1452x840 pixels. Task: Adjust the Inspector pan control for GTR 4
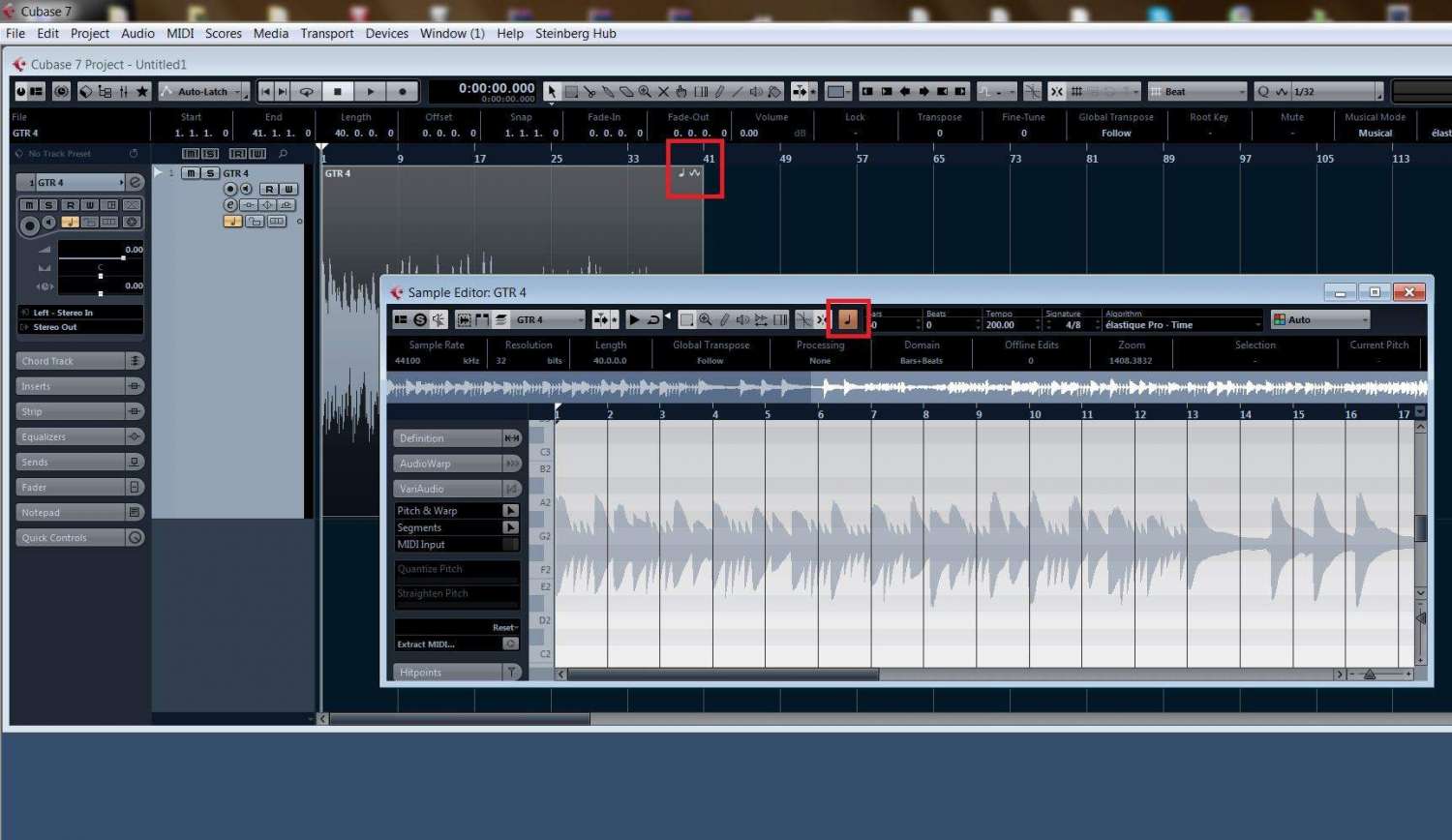tap(101, 277)
